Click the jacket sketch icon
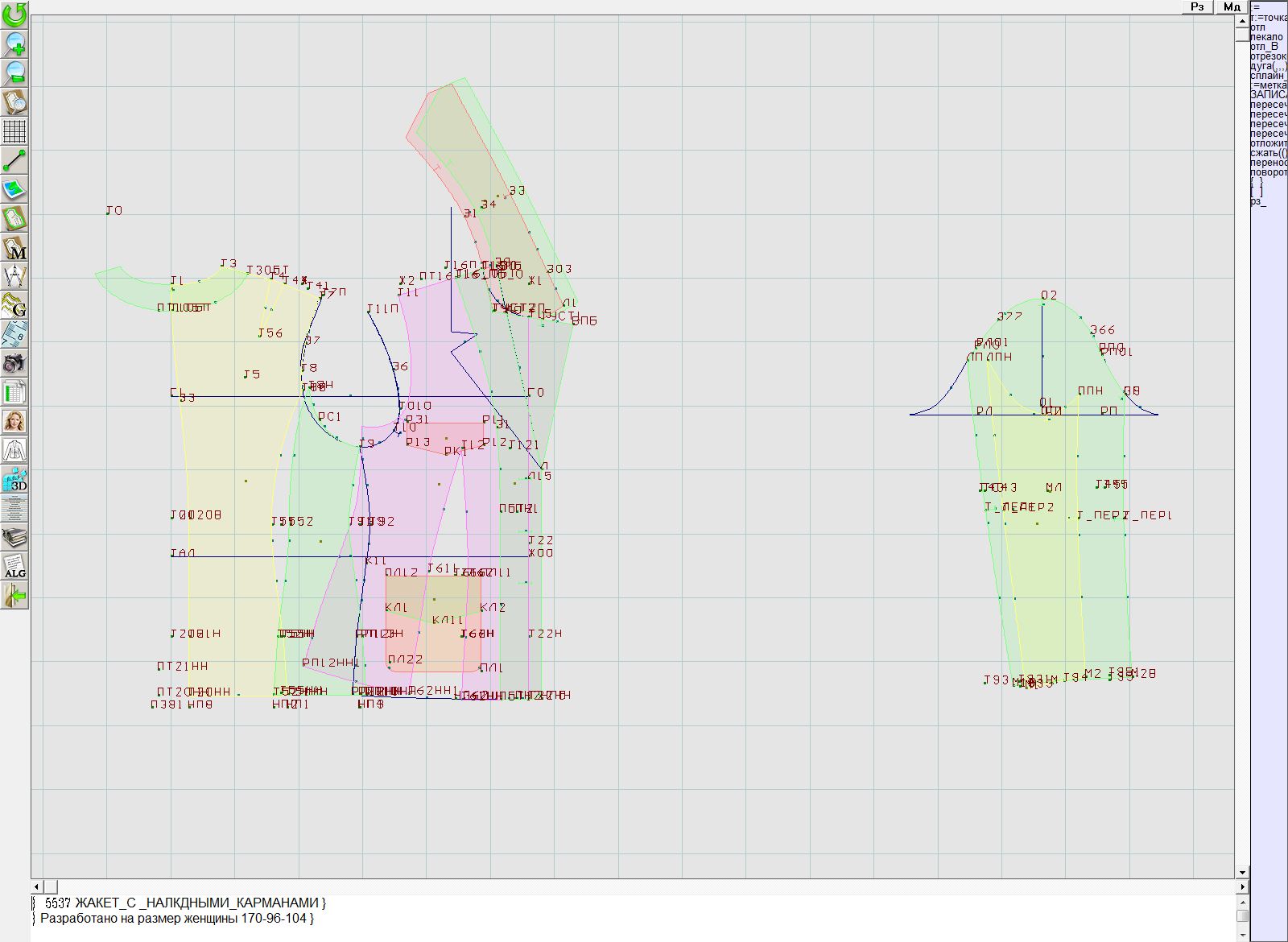The width and height of the screenshot is (1288, 942). pyautogui.click(x=14, y=450)
